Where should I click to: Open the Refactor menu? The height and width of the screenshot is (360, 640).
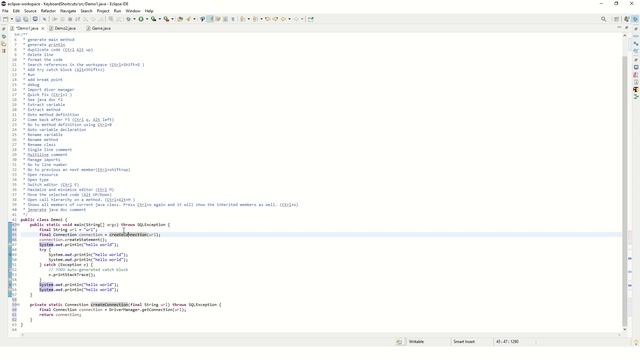click(48, 11)
